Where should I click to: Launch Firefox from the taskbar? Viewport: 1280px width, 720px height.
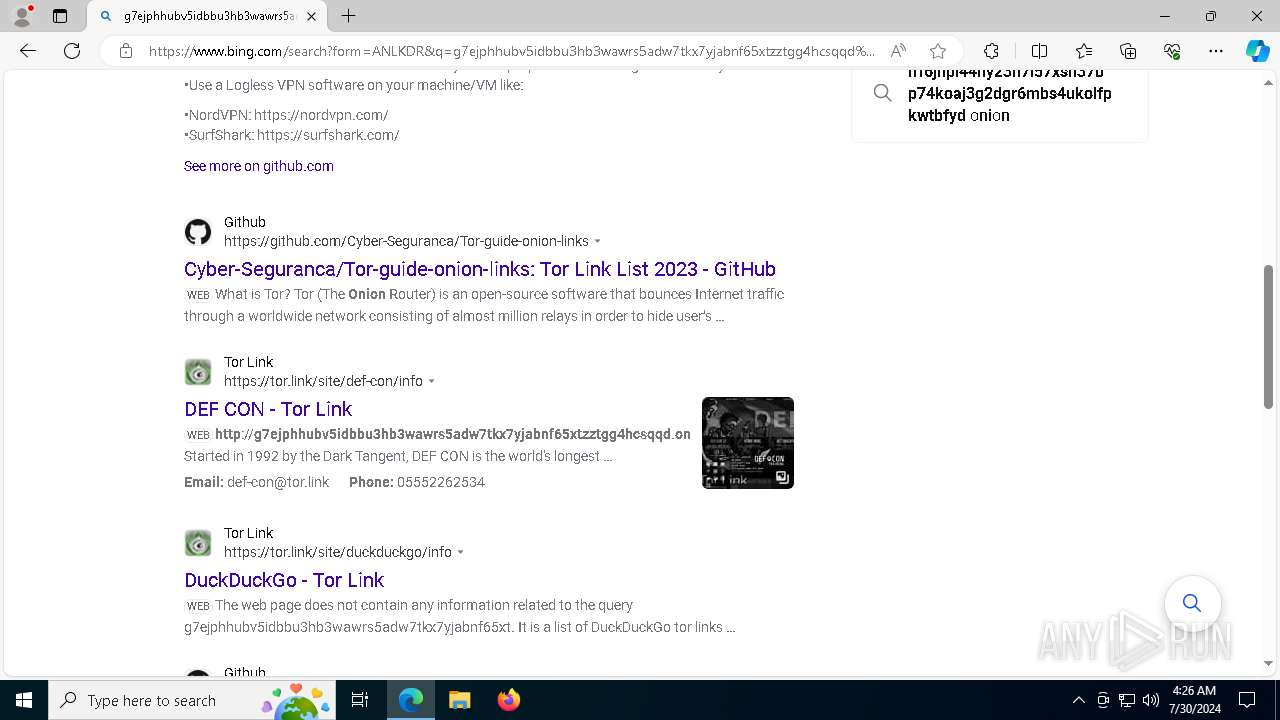508,700
